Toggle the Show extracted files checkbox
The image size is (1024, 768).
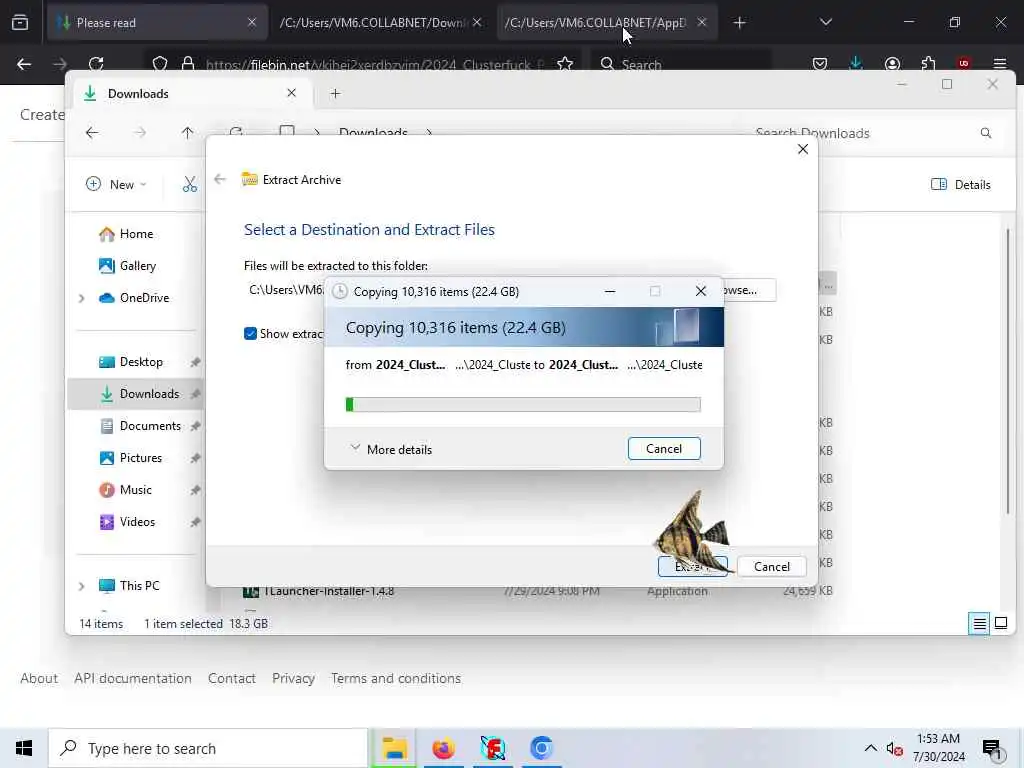point(250,334)
